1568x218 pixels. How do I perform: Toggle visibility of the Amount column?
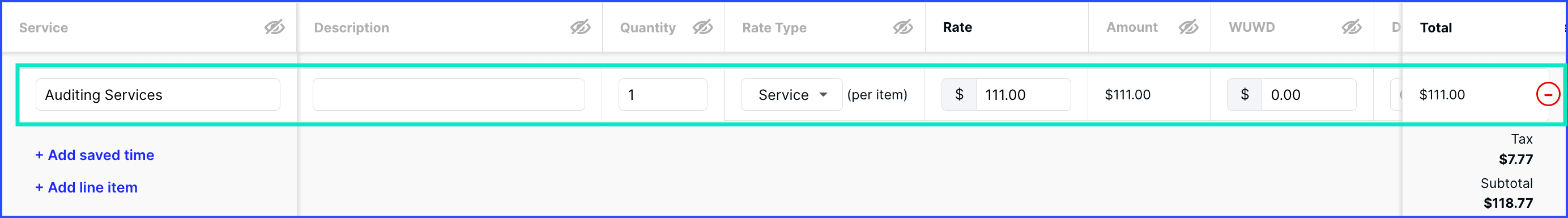(1187, 27)
